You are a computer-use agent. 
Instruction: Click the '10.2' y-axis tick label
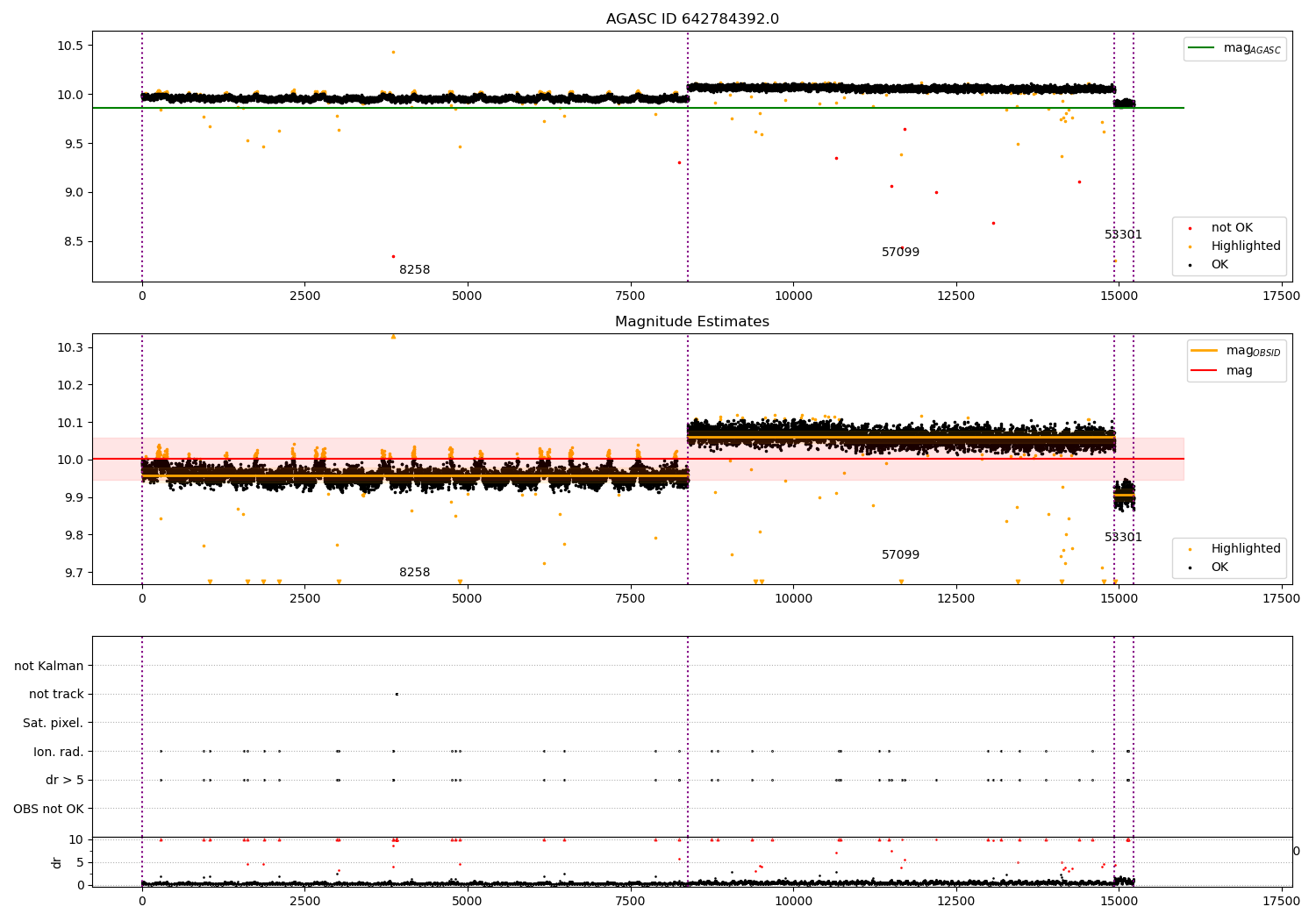click(x=70, y=385)
